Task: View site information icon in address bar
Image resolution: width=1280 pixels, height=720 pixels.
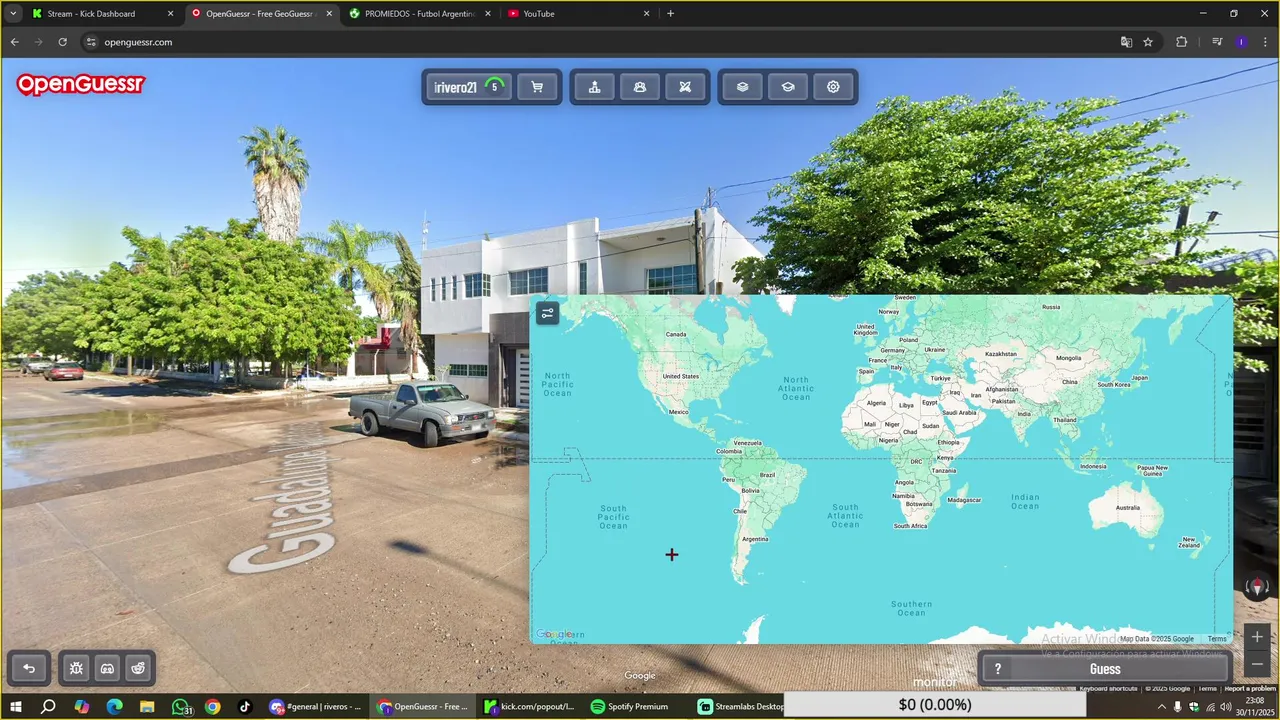Action: click(x=91, y=42)
